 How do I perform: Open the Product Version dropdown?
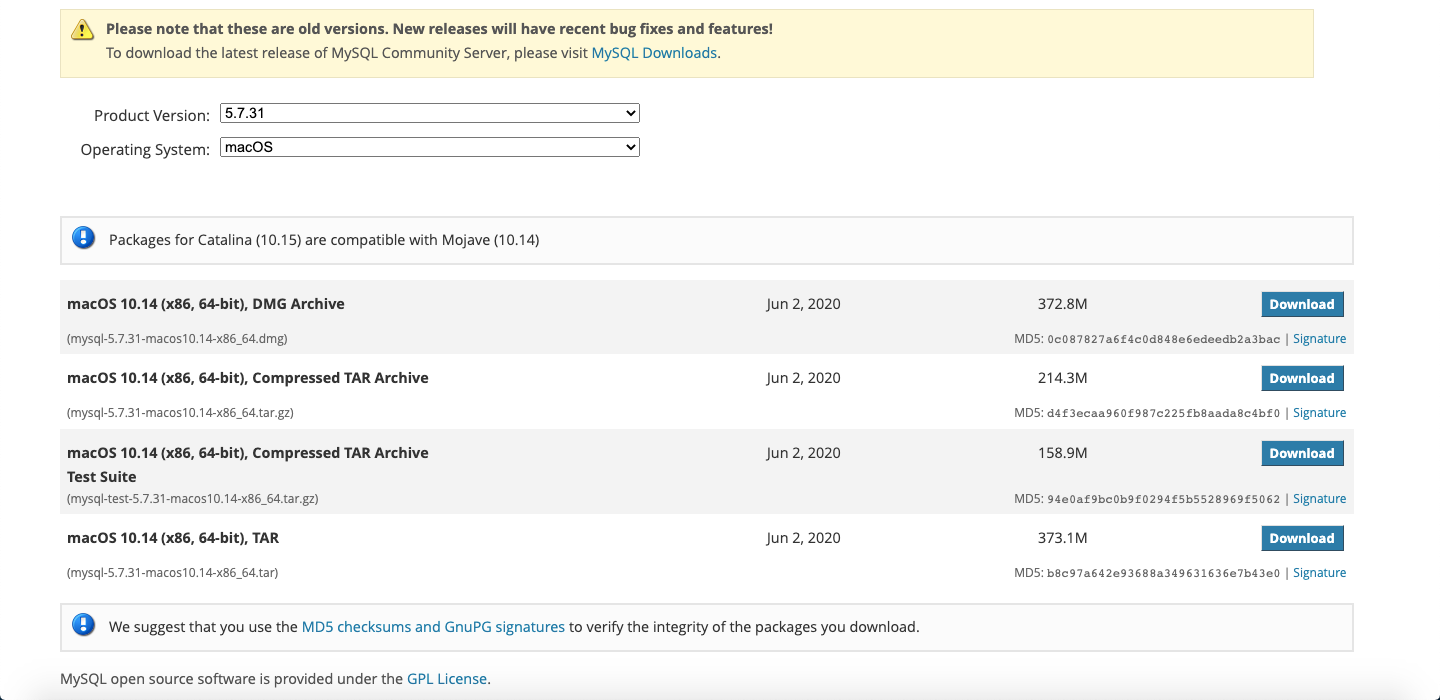pyautogui.click(x=429, y=113)
